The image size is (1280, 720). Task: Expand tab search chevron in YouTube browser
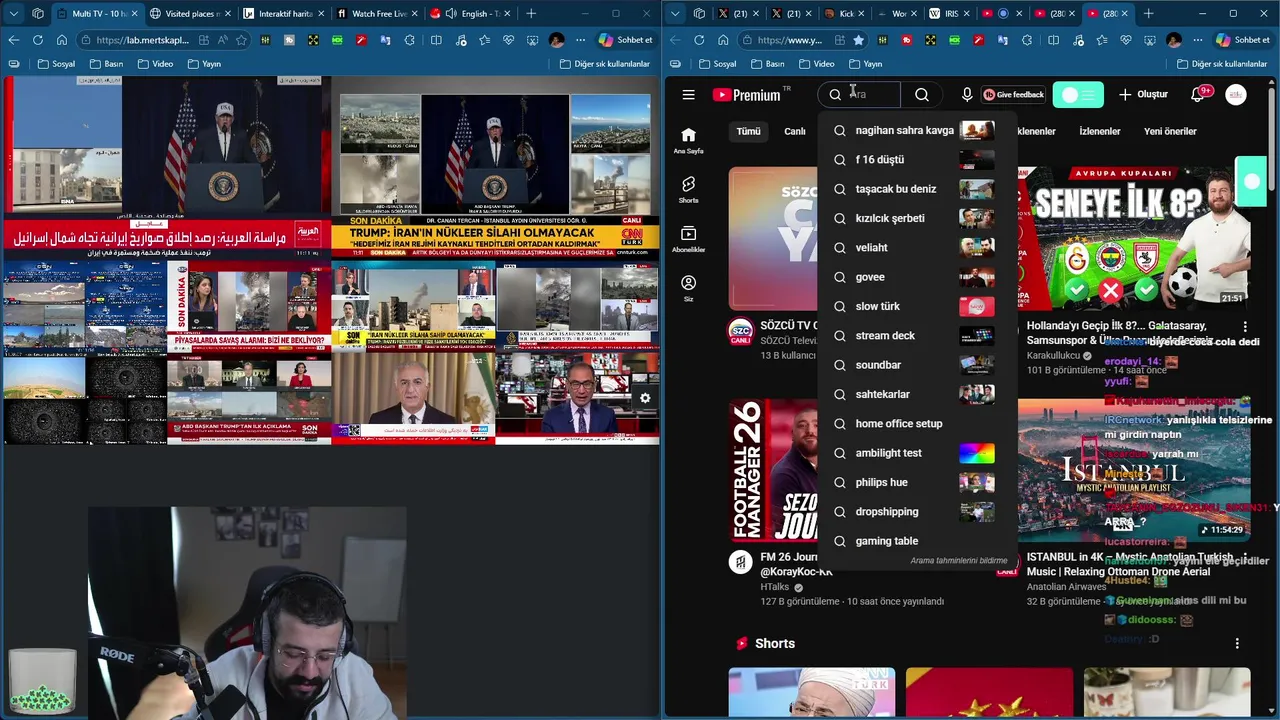point(675,13)
